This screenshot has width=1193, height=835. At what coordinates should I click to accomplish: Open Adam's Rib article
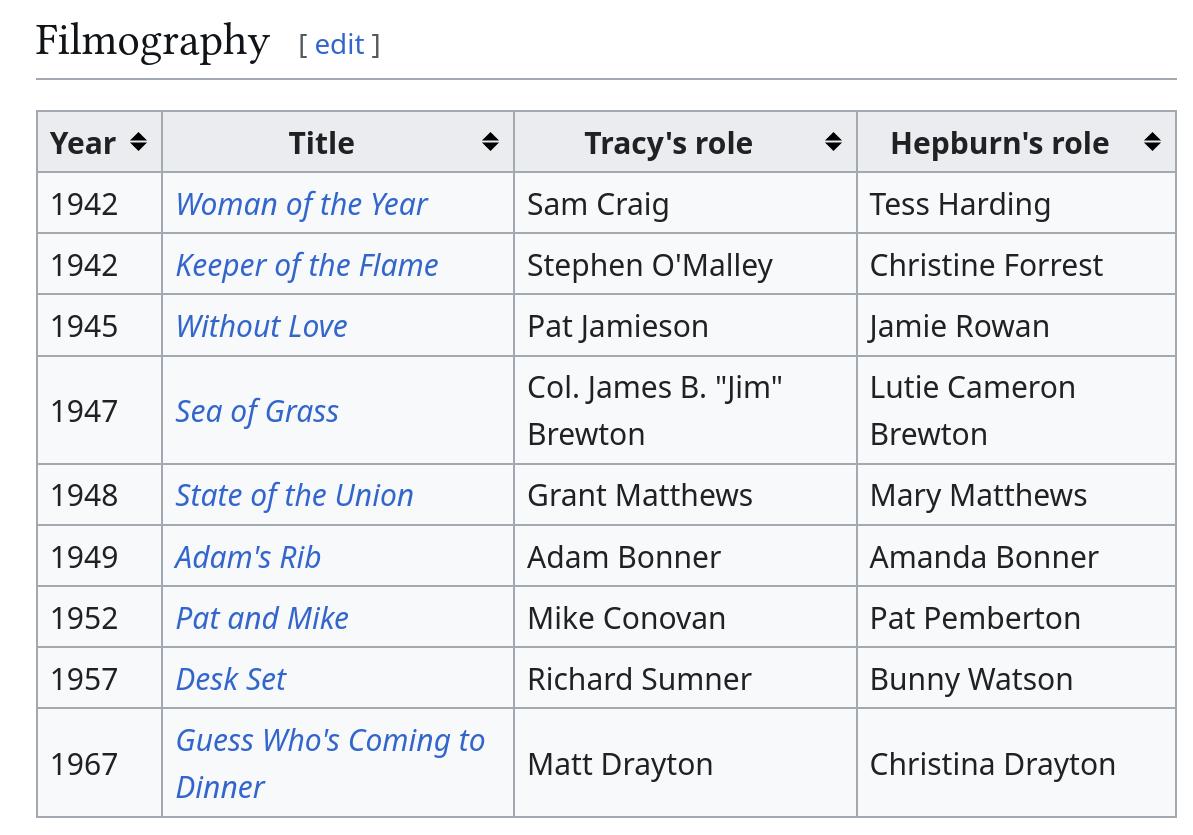[248, 557]
